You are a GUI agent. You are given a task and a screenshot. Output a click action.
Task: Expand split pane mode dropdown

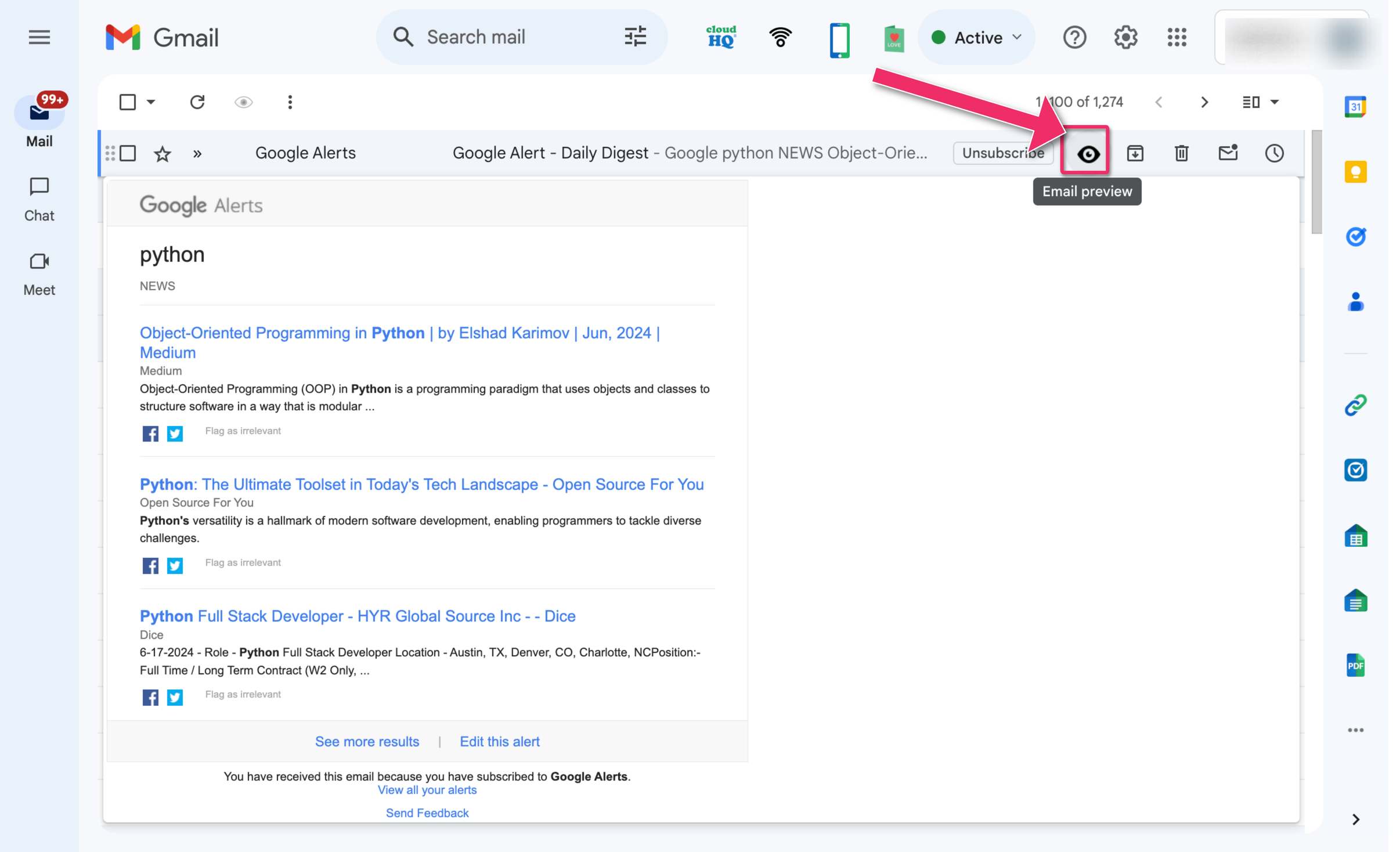[1275, 102]
